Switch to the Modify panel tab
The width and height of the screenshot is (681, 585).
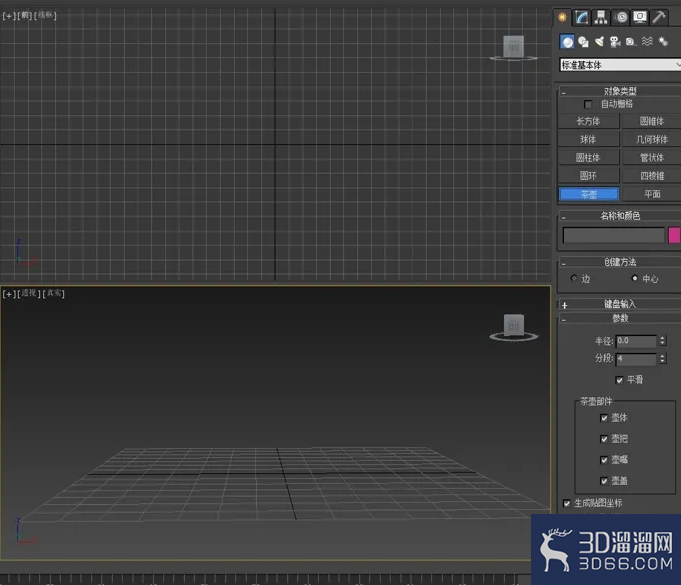tap(581, 17)
